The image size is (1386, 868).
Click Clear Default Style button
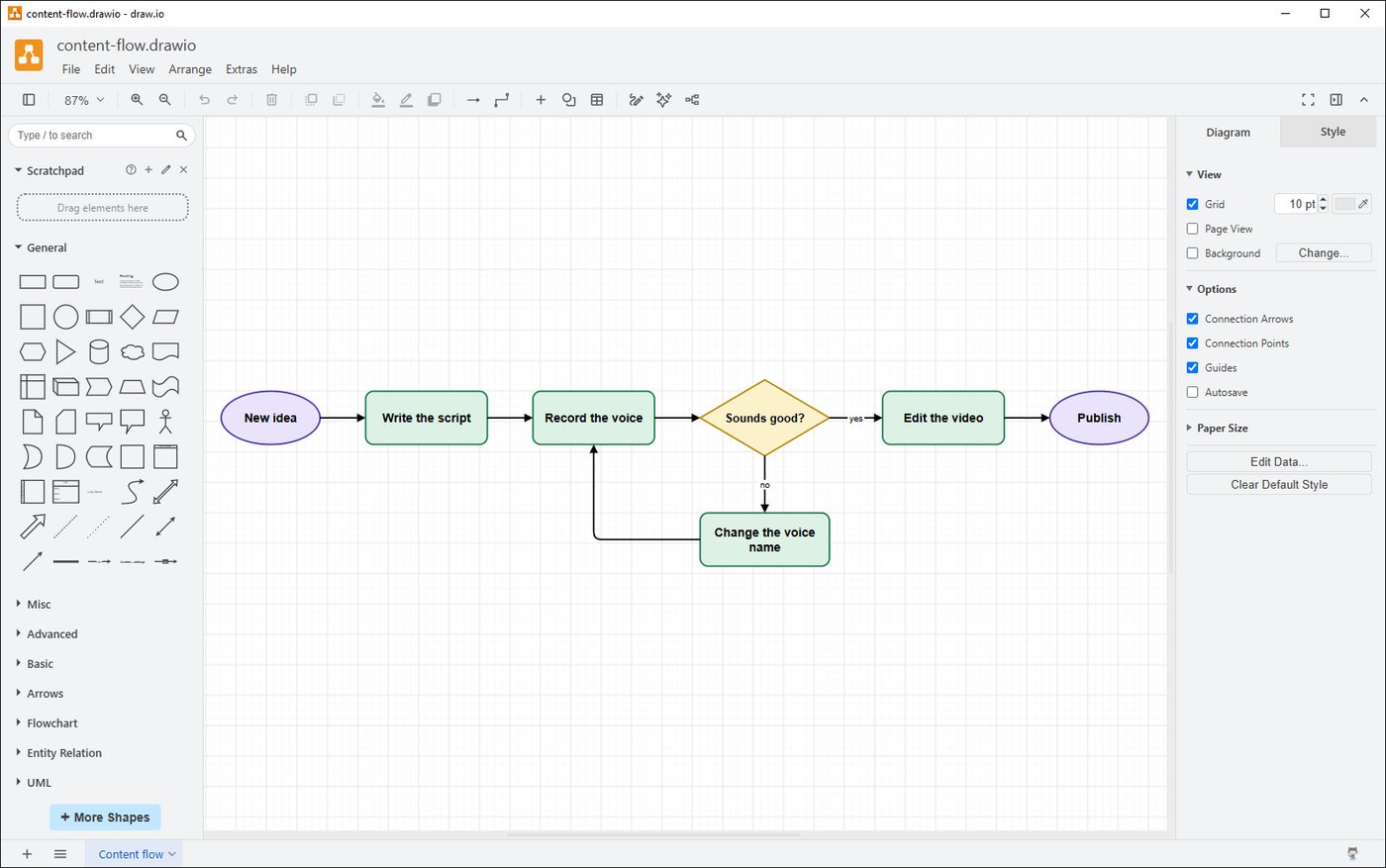click(1279, 484)
